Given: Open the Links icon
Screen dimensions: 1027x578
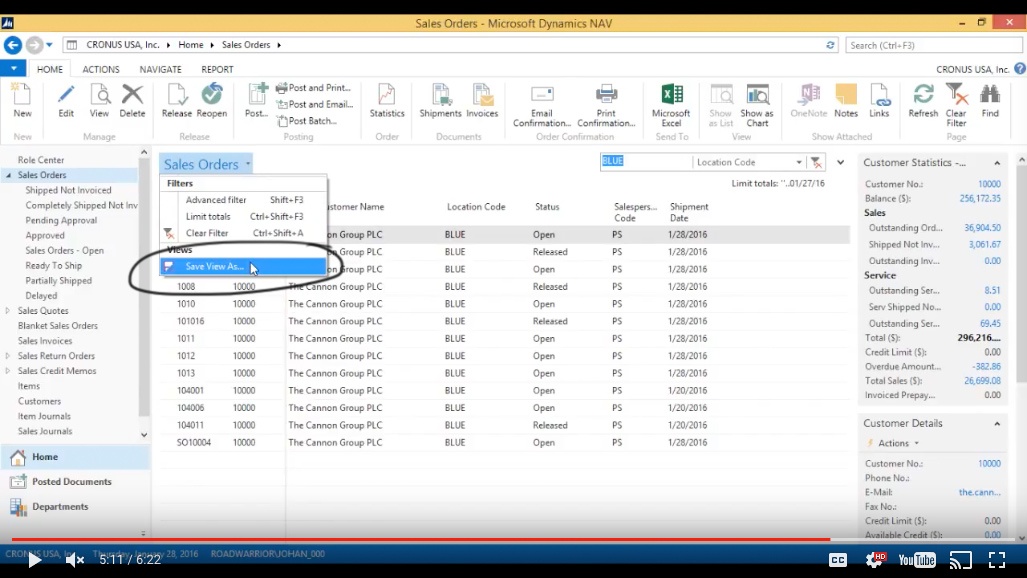Looking at the screenshot, I should 879,100.
